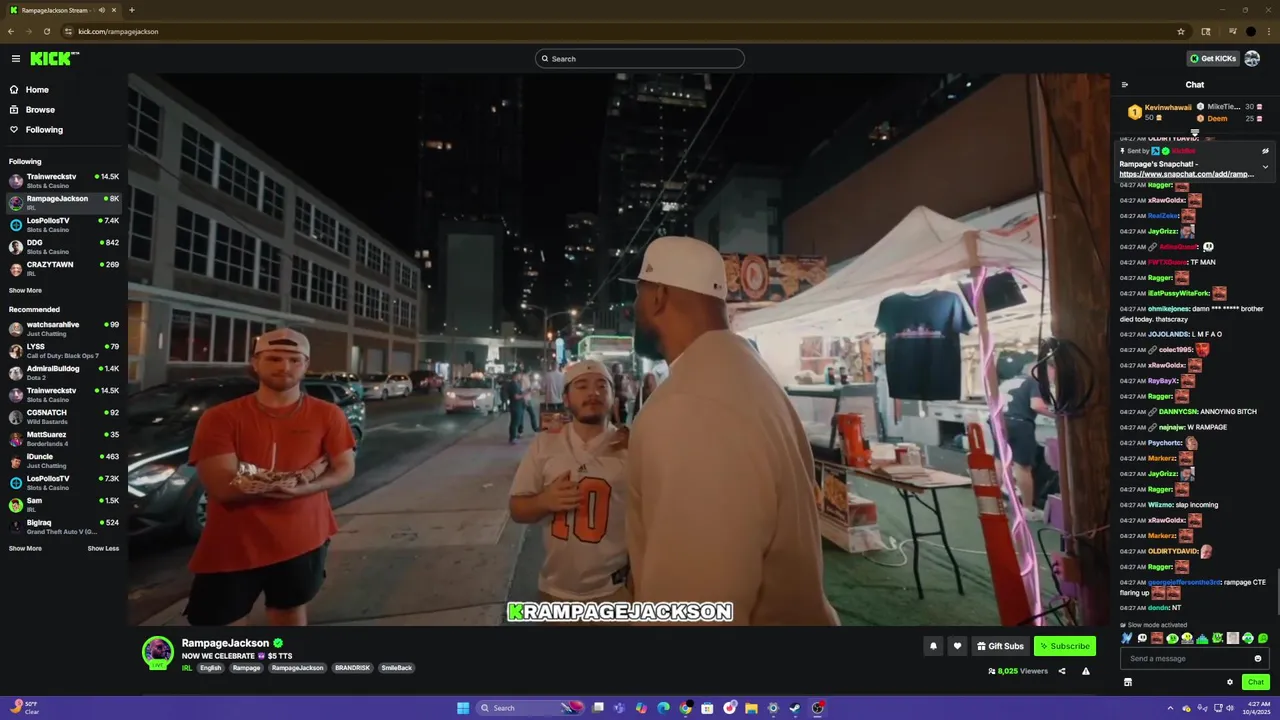Image resolution: width=1280 pixels, height=720 pixels.
Task: Send message with green Chat button
Action: [x=1256, y=682]
